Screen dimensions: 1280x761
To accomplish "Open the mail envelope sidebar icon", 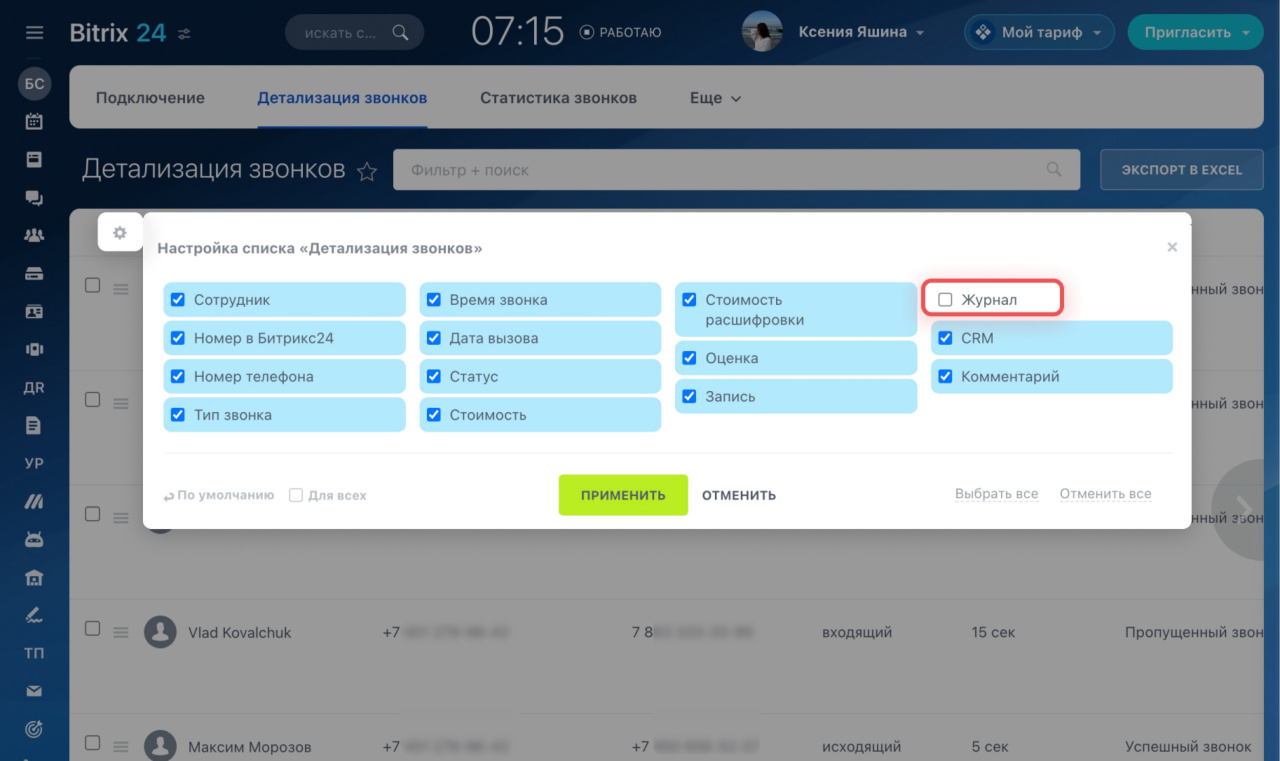I will click(x=34, y=691).
